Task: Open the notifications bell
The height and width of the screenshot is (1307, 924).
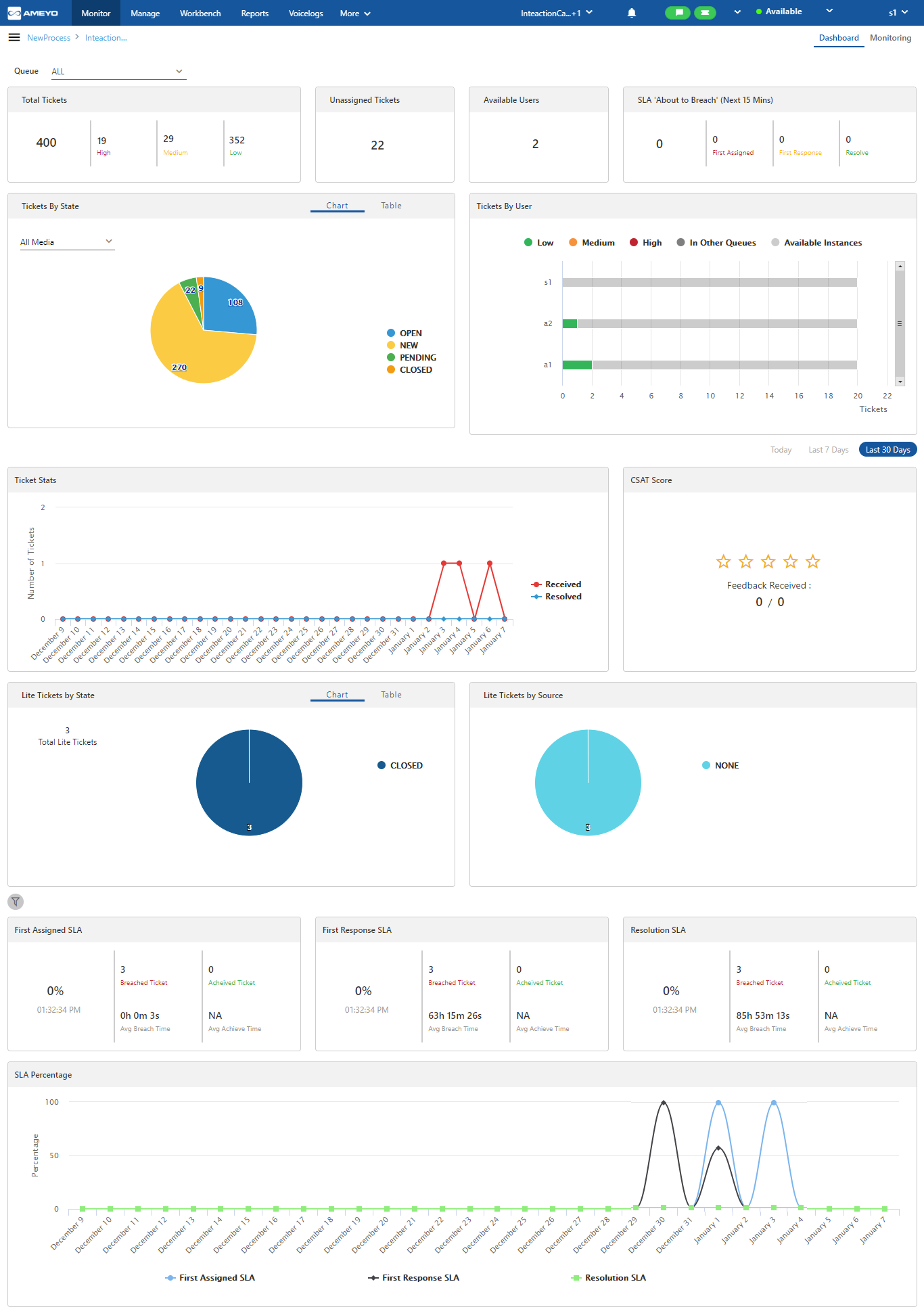Action: tap(632, 13)
